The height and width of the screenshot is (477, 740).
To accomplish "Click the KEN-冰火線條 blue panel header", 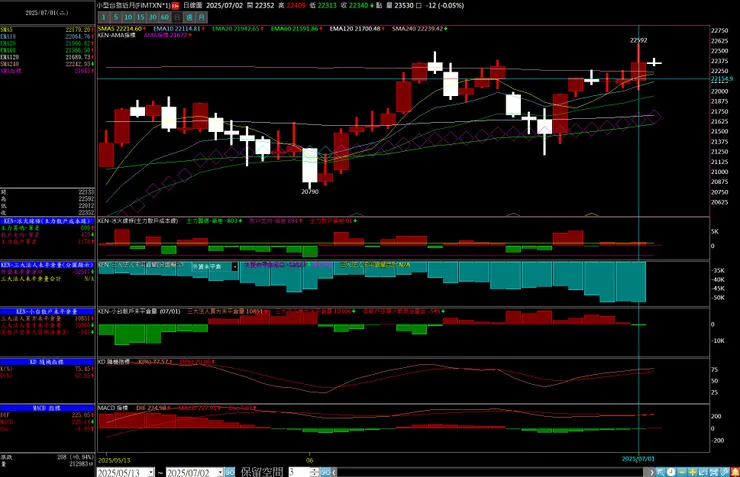I will tap(47, 221).
